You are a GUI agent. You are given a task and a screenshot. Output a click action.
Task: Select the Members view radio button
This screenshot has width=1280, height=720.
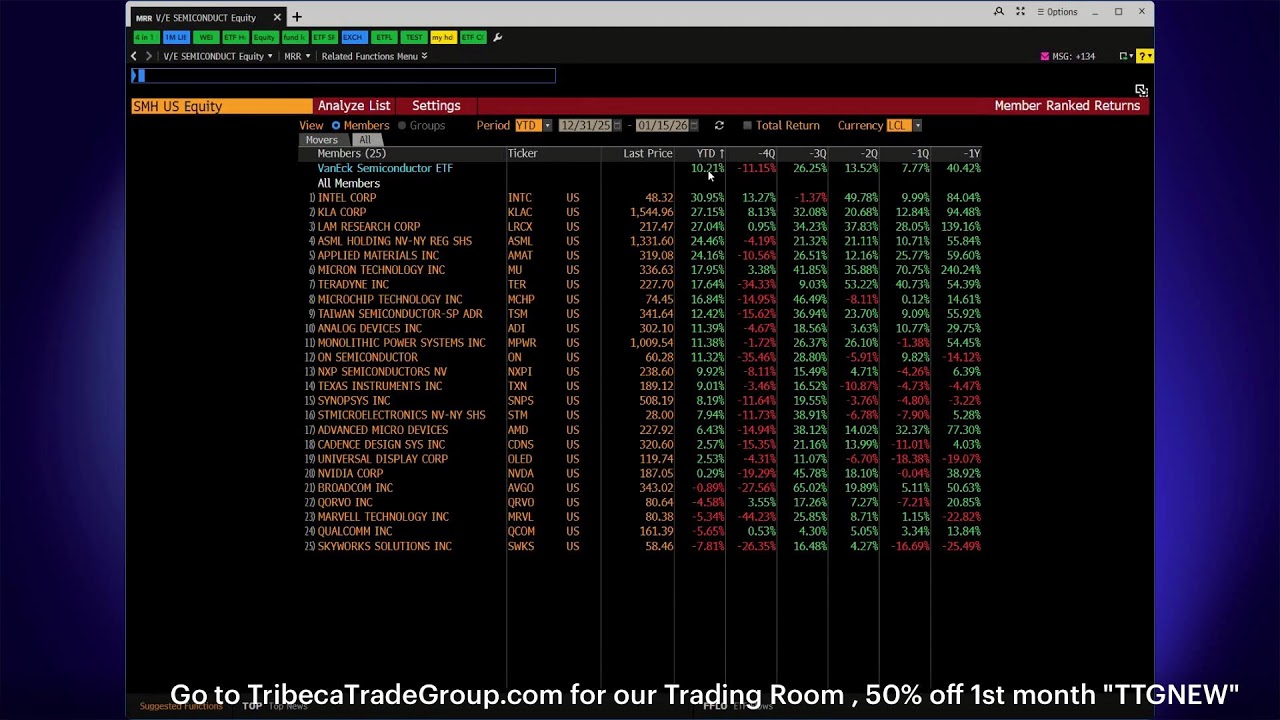pyautogui.click(x=336, y=125)
